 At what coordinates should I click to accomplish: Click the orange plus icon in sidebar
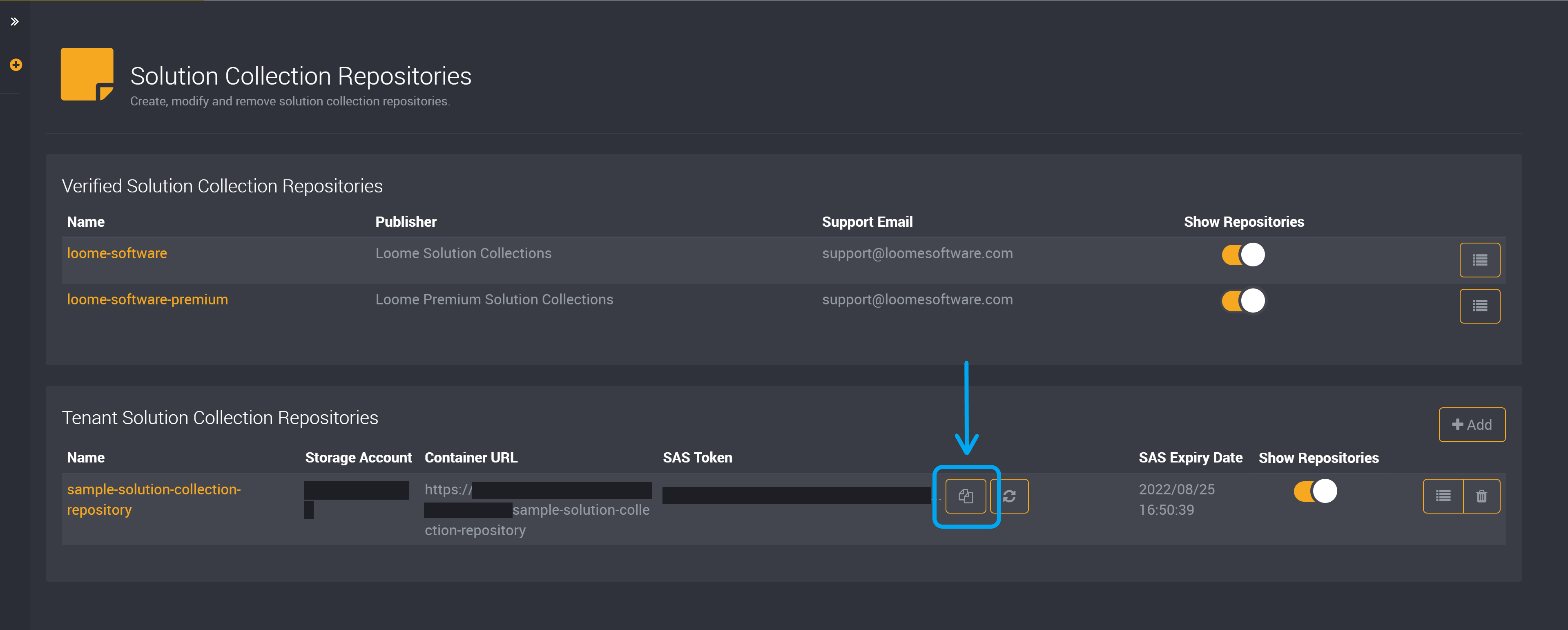(16, 65)
